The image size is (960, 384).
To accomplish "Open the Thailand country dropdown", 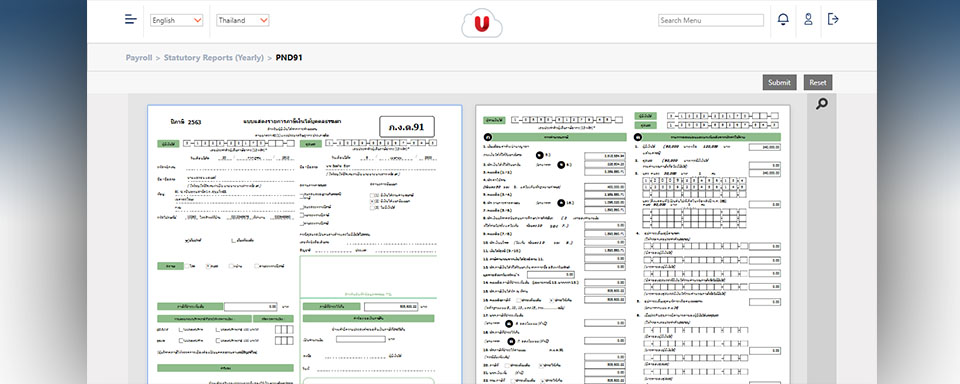I will [242, 20].
